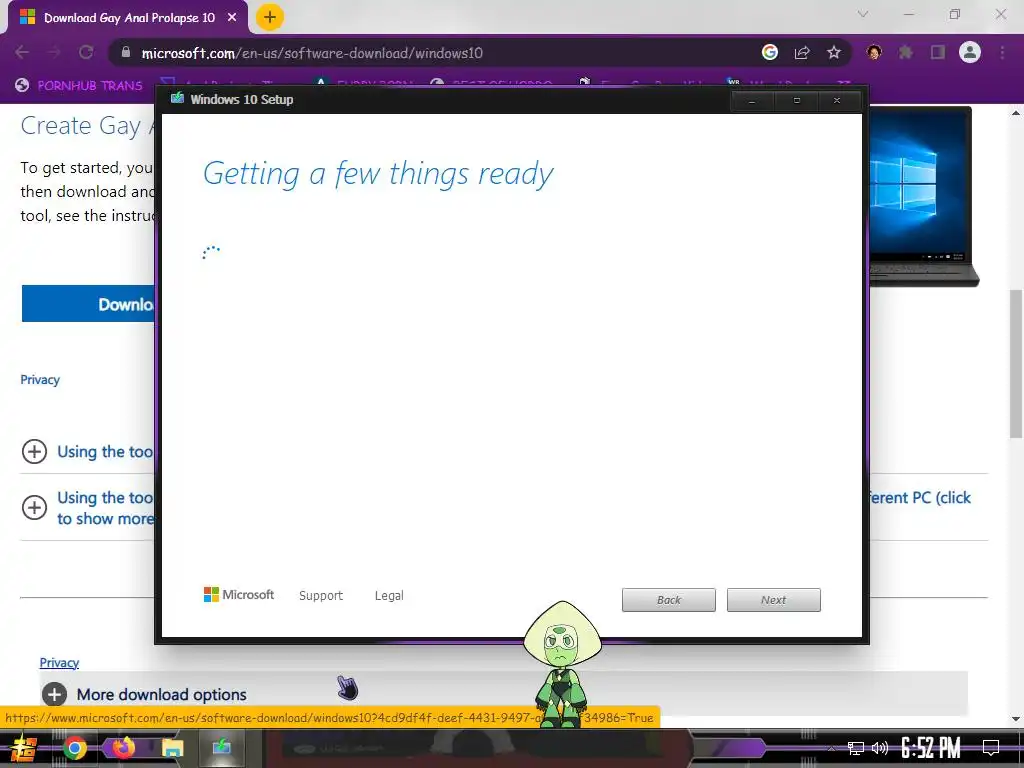
Task: Expand first 'Using the tool' section
Action: [x=88, y=451]
